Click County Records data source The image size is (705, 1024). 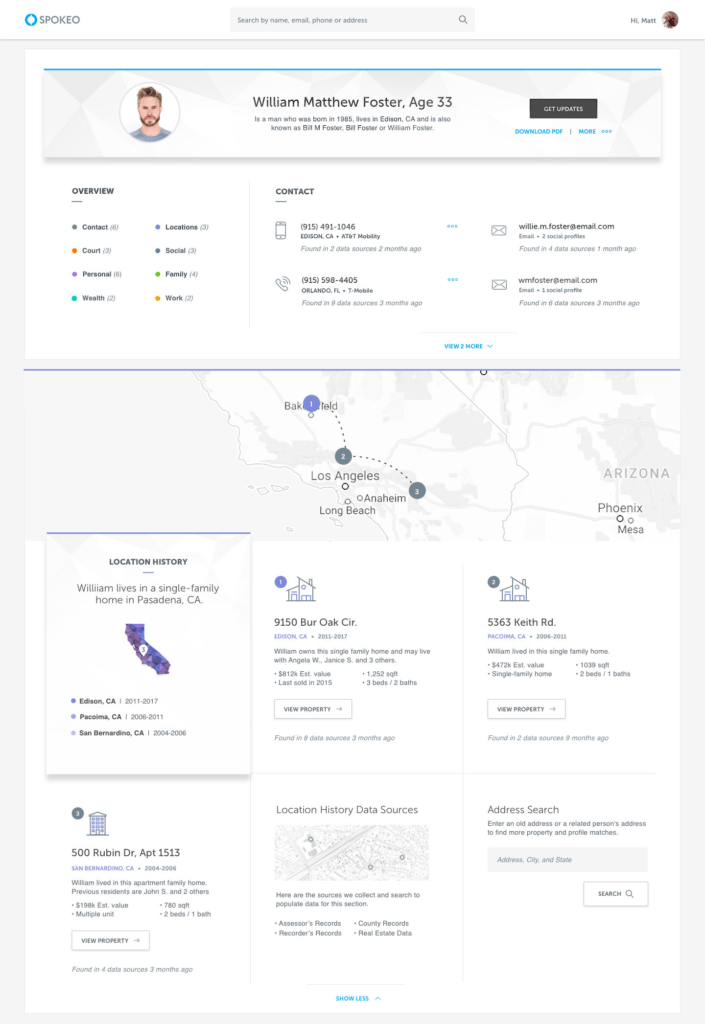click(x=383, y=923)
